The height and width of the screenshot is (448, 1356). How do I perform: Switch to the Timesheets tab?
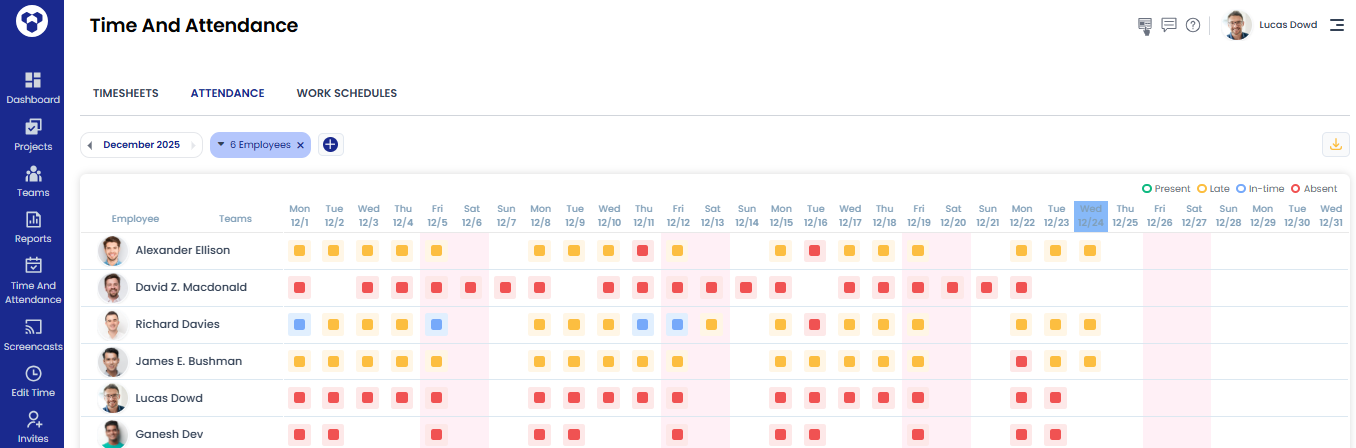(125, 93)
